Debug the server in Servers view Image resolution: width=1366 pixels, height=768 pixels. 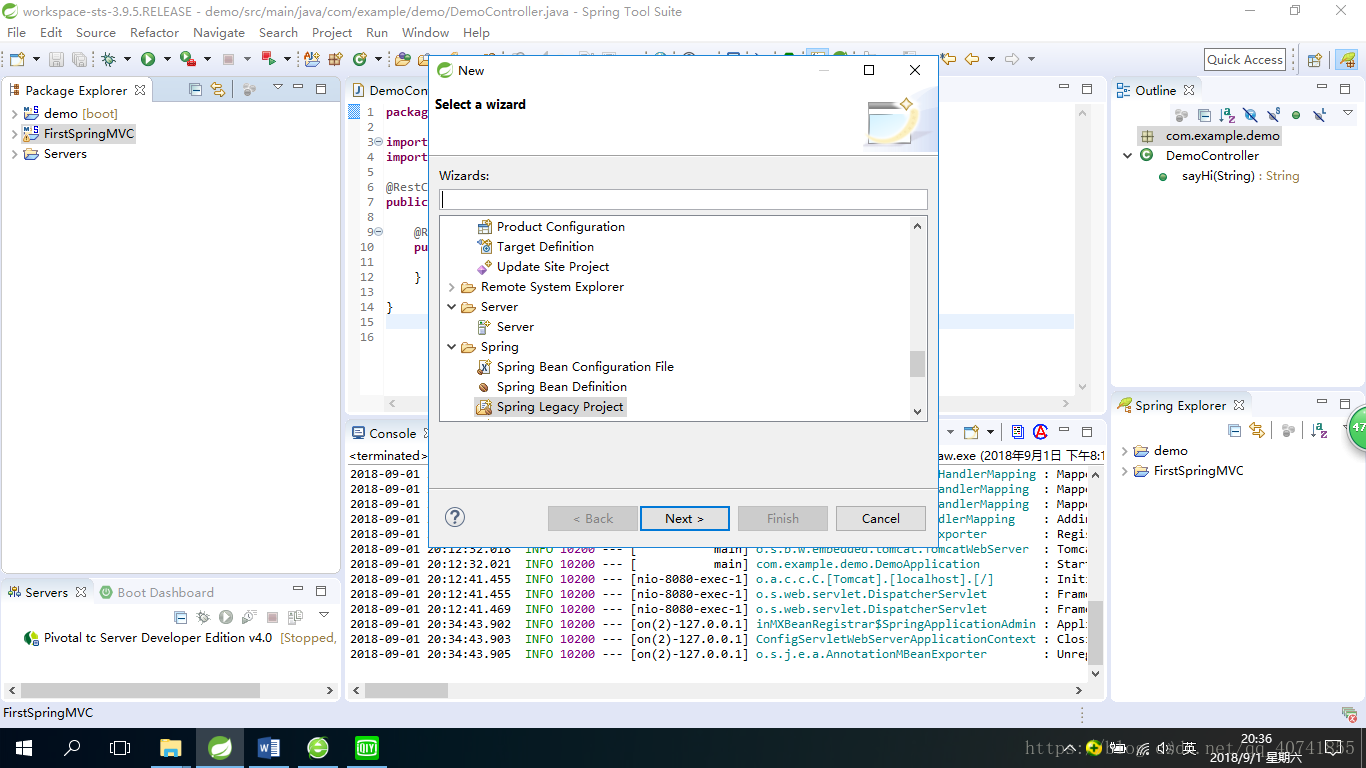203,617
